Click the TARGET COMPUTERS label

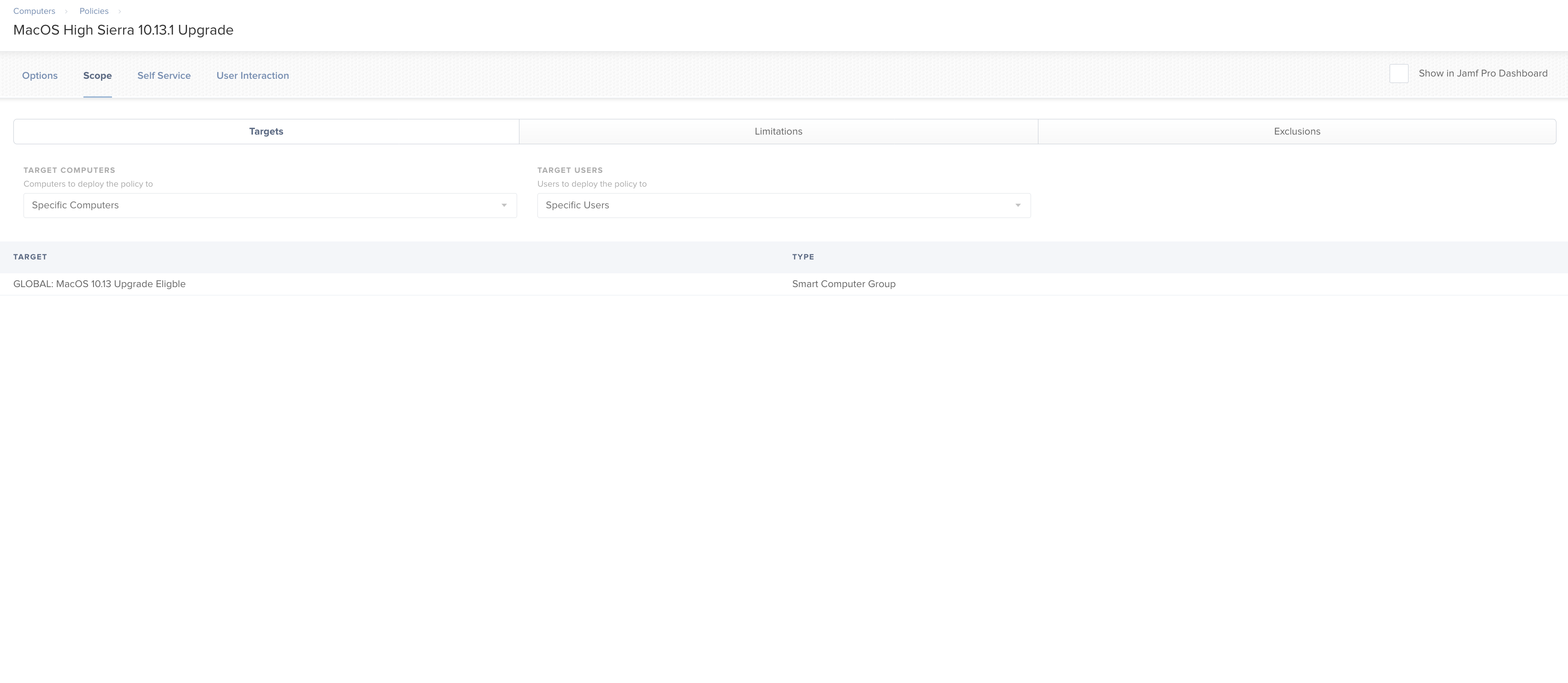tap(70, 171)
